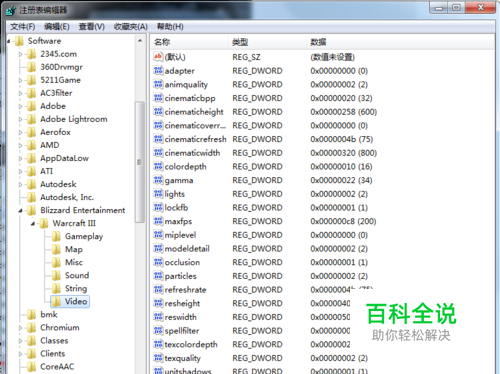Expand the Autodesk key
This screenshot has height=374, width=500.
(x=20, y=184)
